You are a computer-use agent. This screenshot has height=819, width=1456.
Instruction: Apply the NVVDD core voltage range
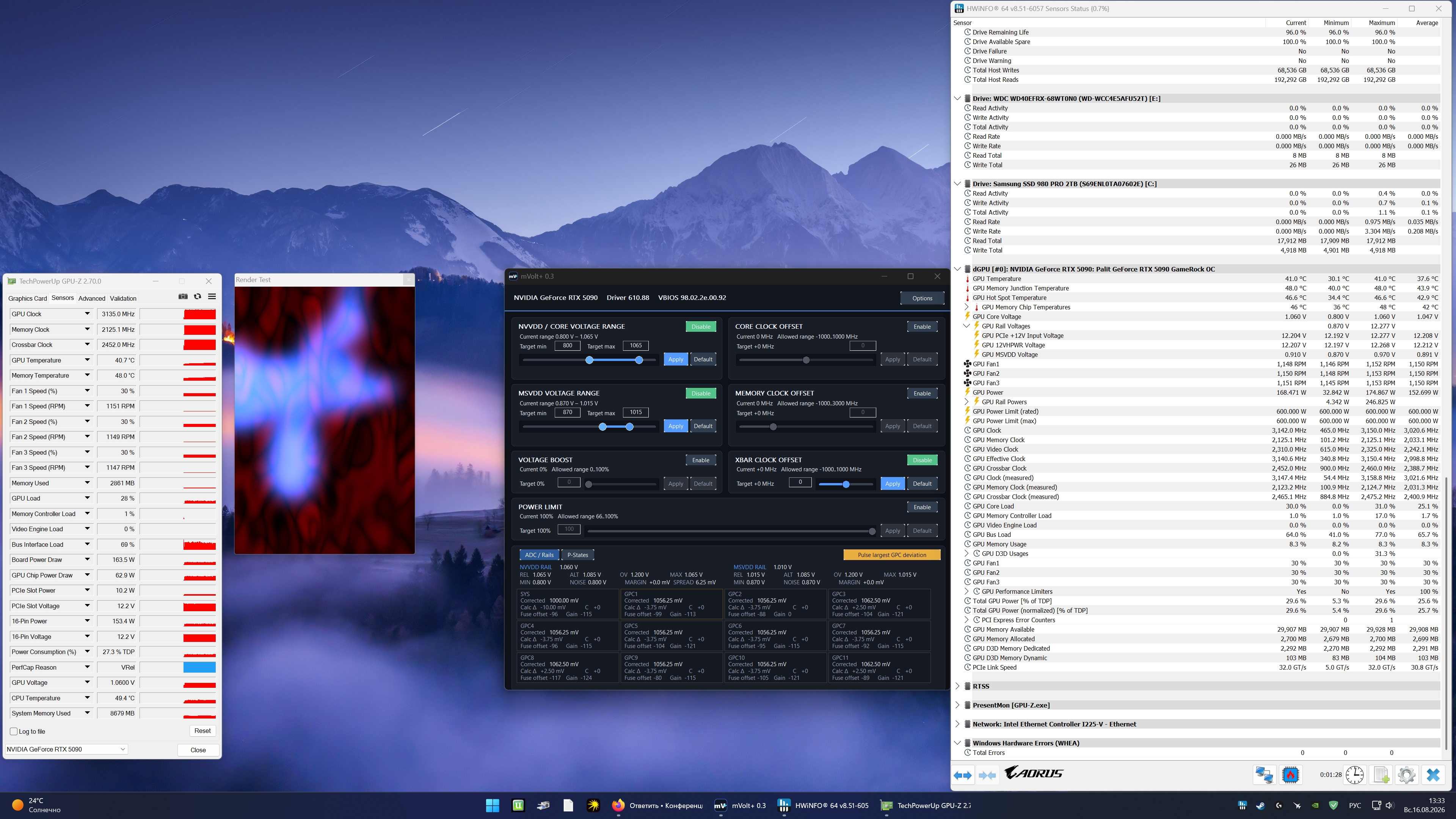675,359
